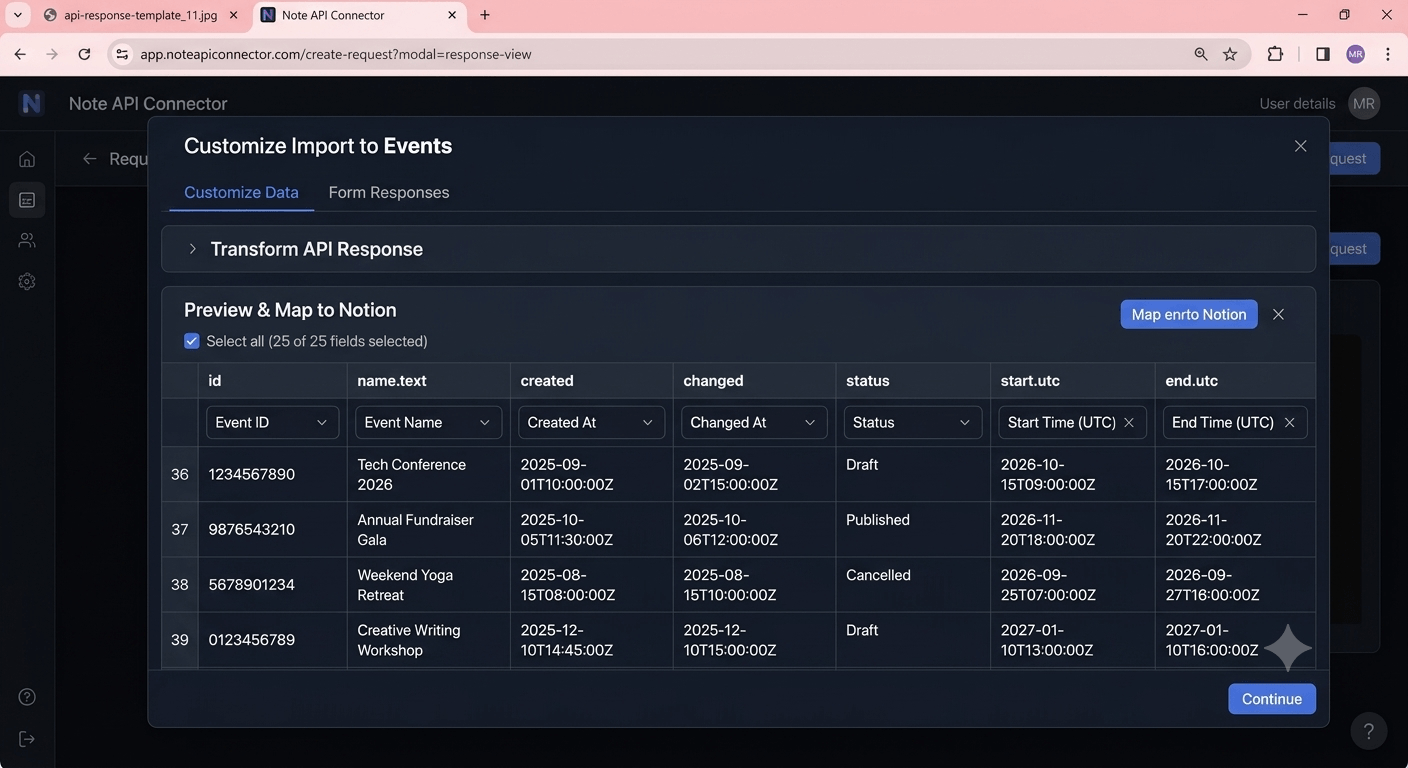Click the floating help question mark button
This screenshot has width=1408, height=768.
coord(1369,731)
